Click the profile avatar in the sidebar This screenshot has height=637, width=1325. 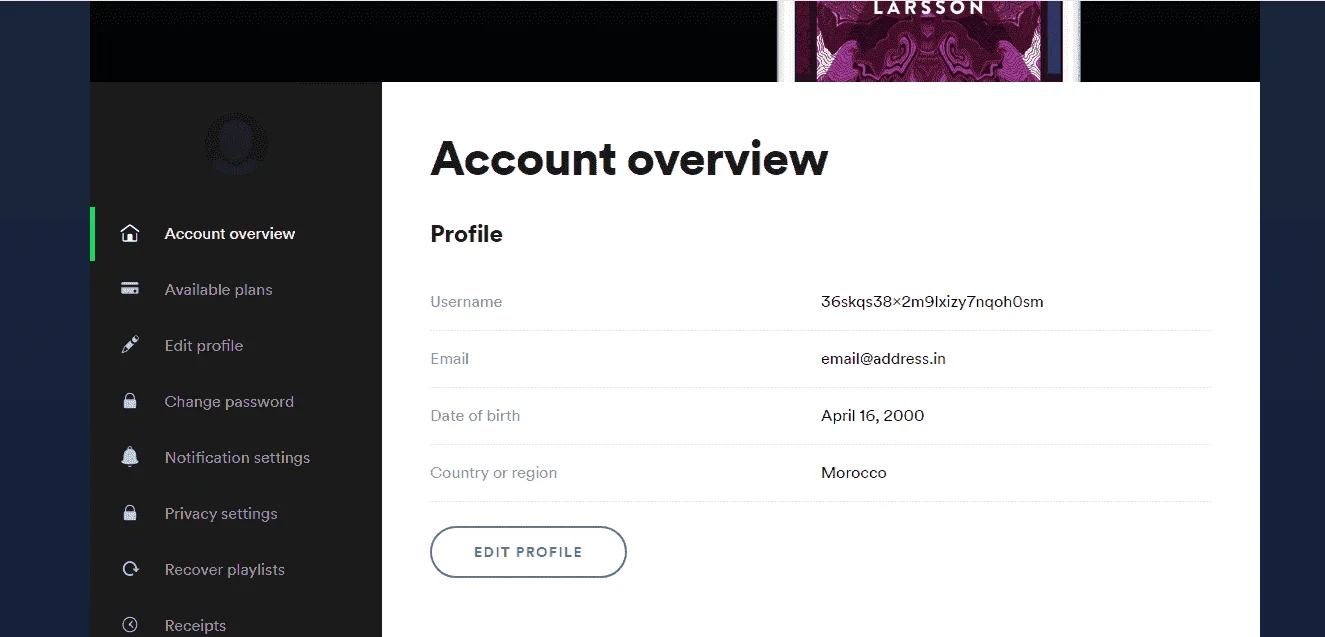(x=236, y=144)
